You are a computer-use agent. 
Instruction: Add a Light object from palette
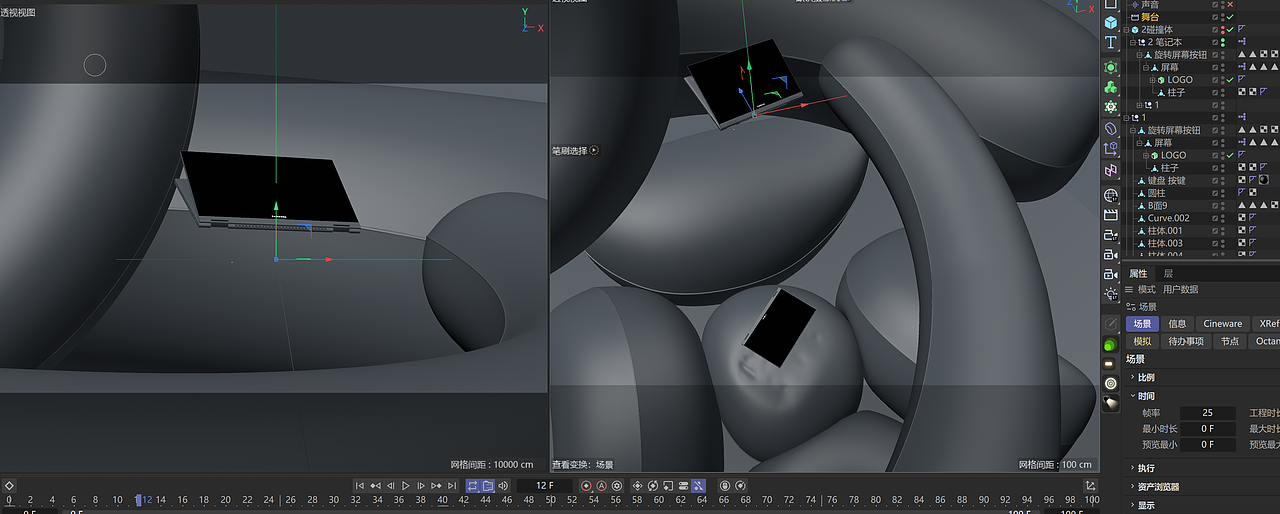click(x=1111, y=294)
